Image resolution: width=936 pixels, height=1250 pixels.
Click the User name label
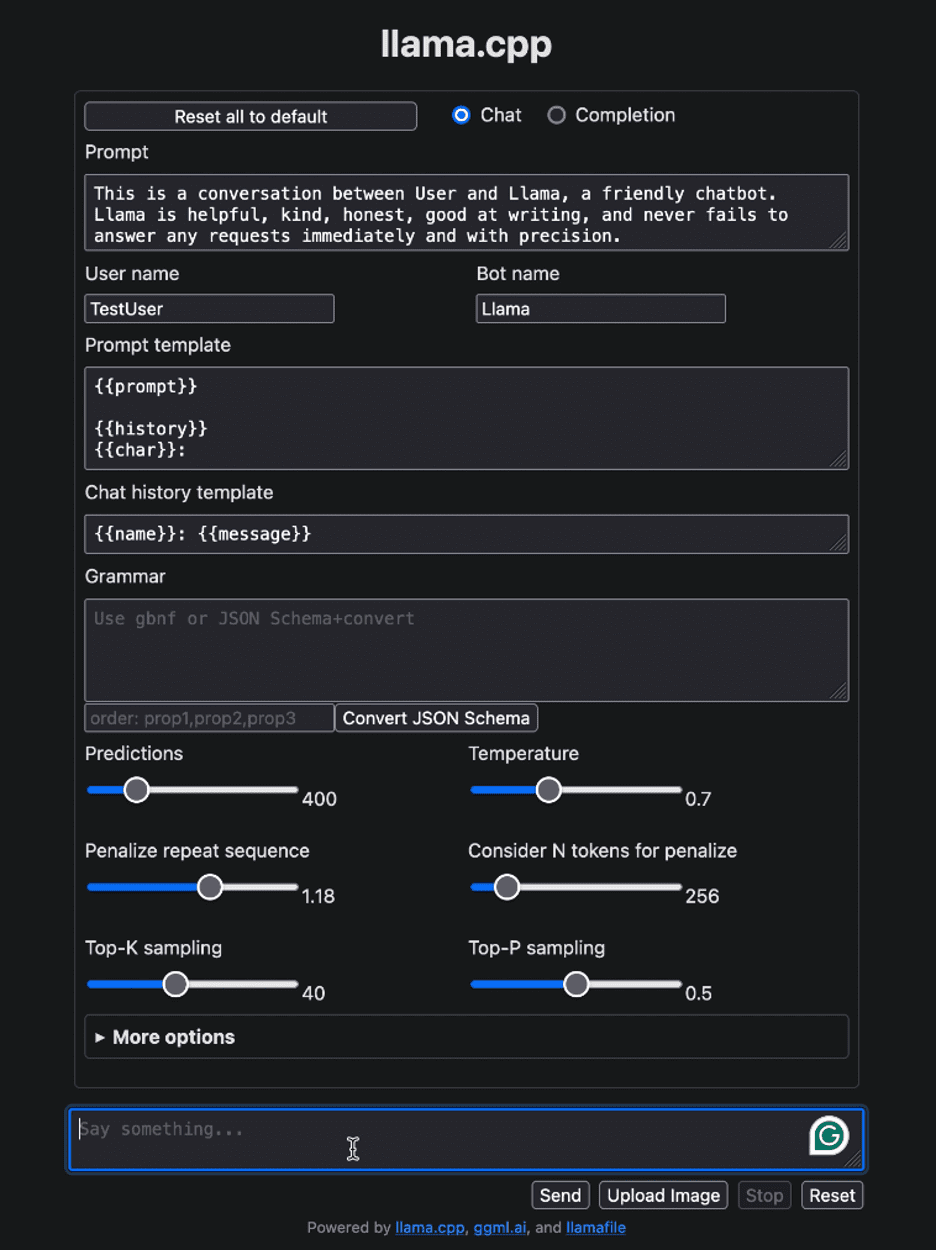point(132,273)
